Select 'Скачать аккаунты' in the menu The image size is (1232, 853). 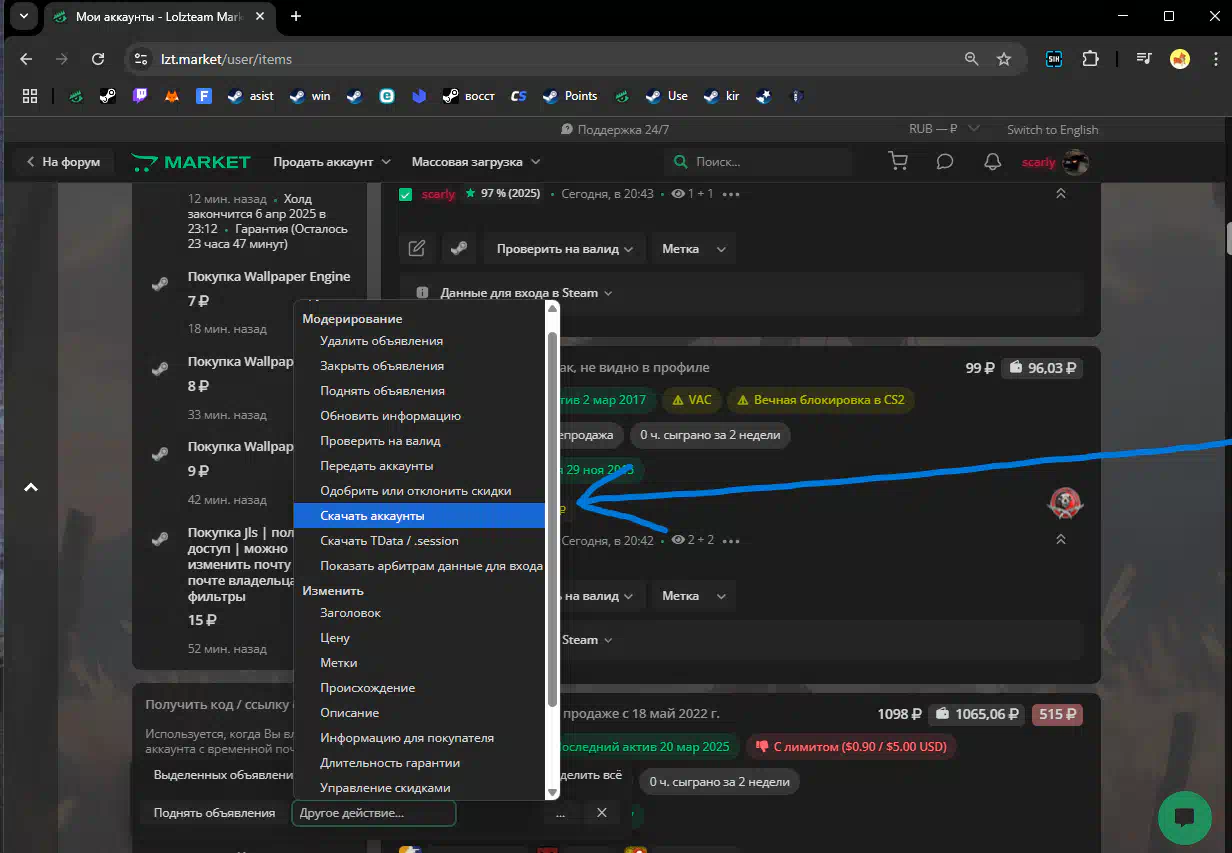(419, 516)
